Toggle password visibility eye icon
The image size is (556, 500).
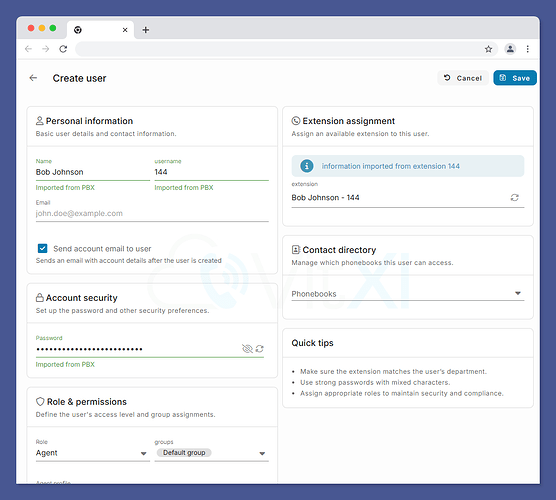click(247, 349)
